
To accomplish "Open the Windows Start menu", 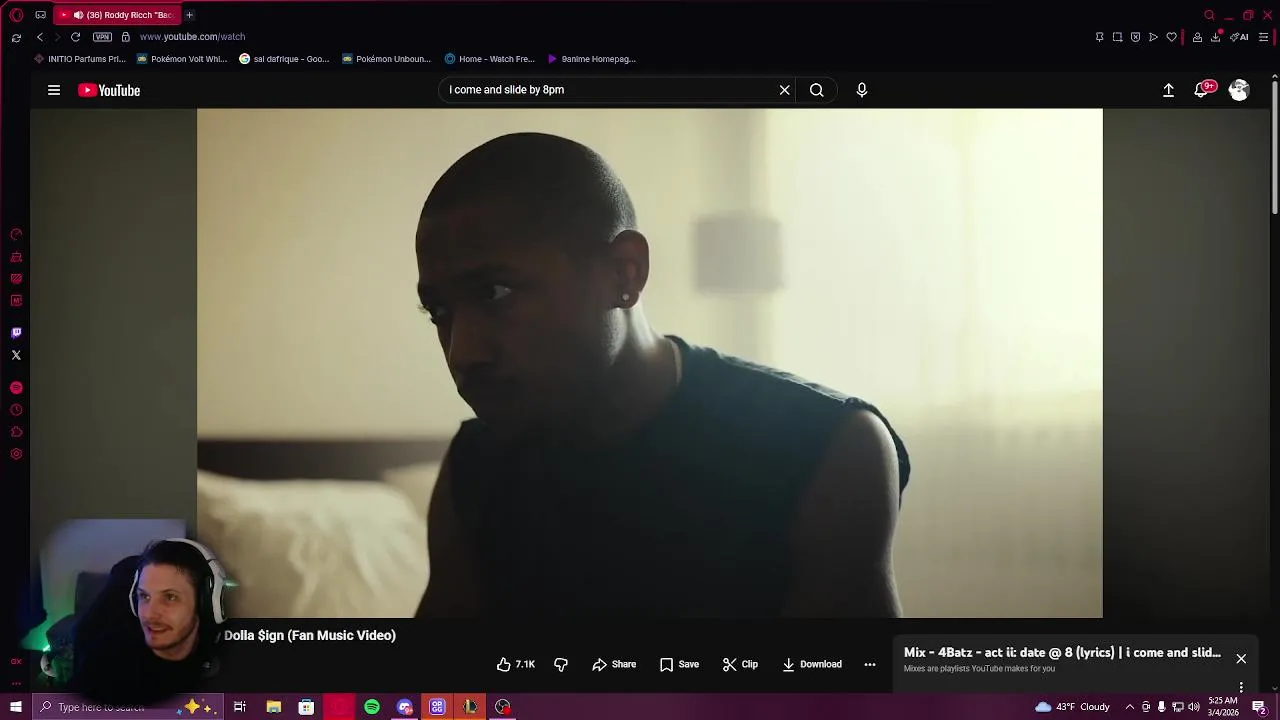I will tap(15, 707).
